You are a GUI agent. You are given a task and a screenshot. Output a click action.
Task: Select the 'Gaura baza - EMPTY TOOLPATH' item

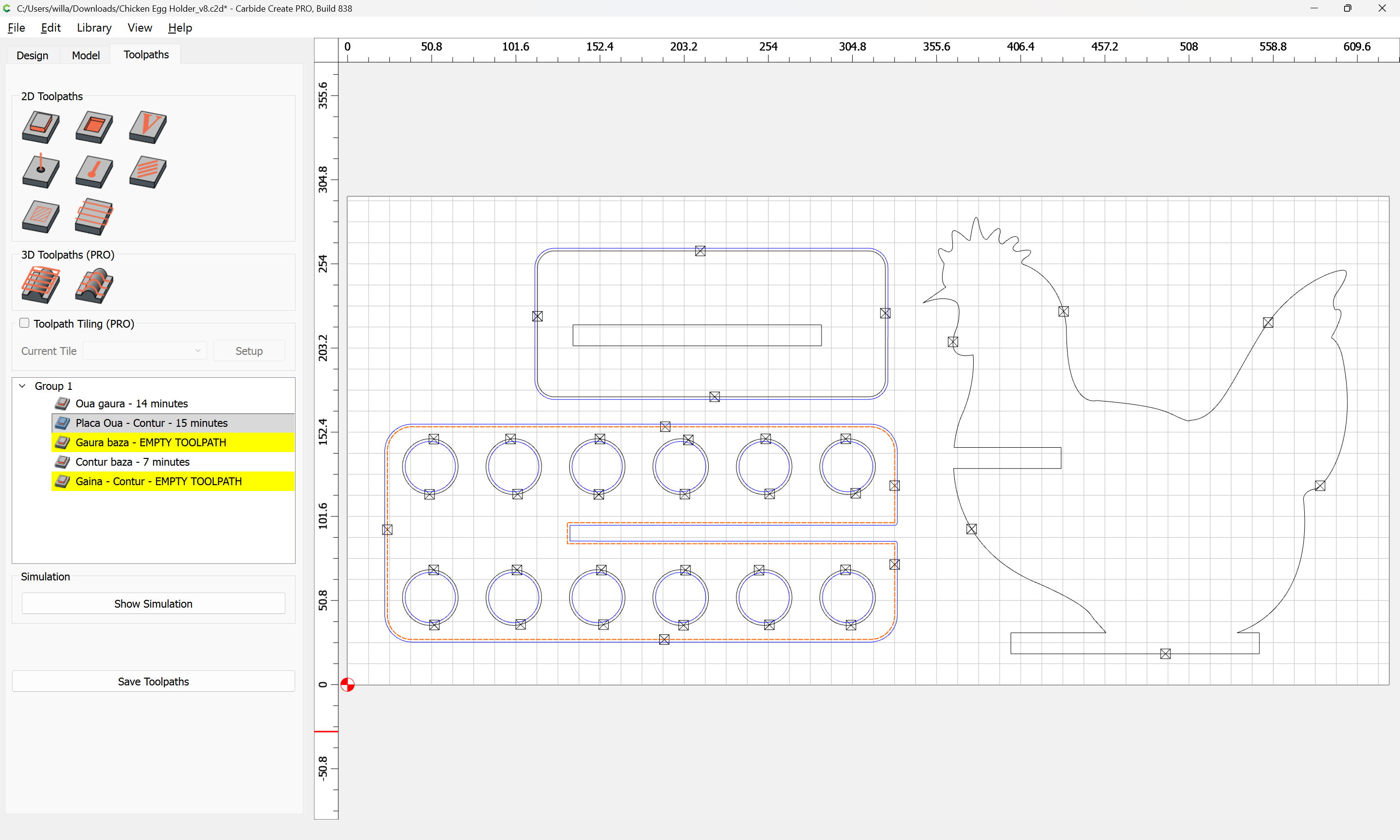coord(151,443)
